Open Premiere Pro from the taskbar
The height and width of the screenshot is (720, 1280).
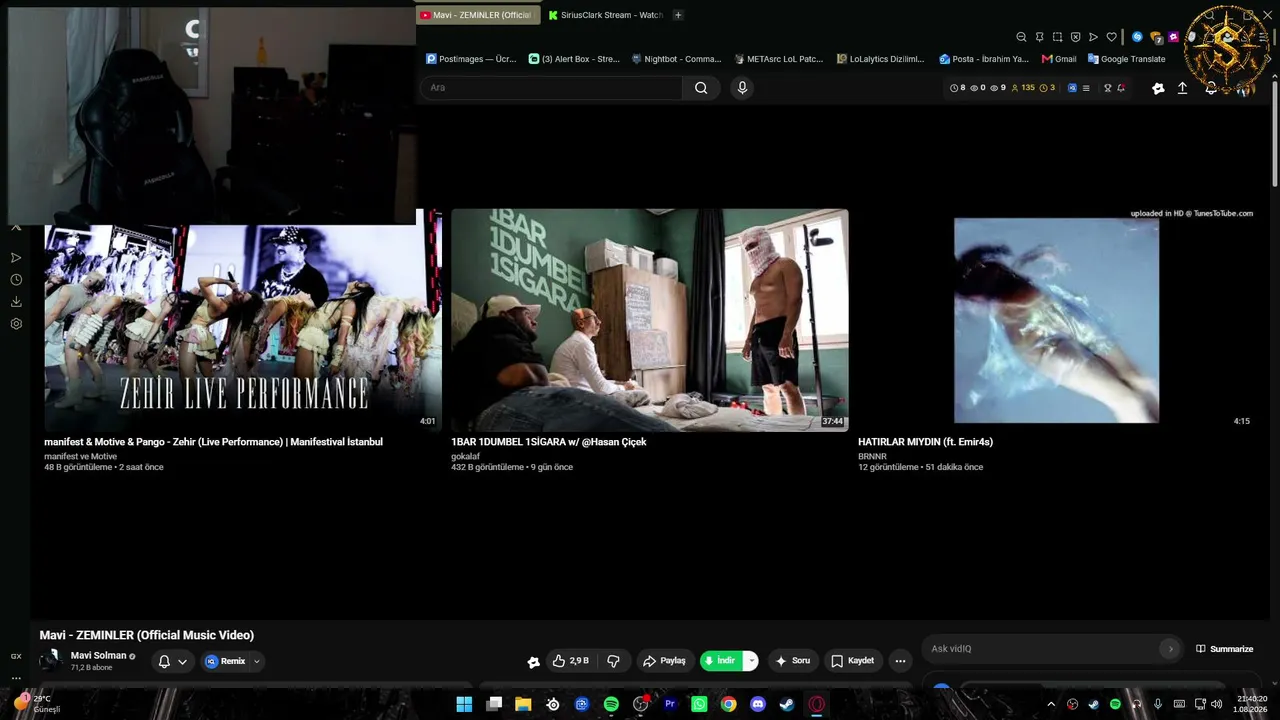coord(670,704)
